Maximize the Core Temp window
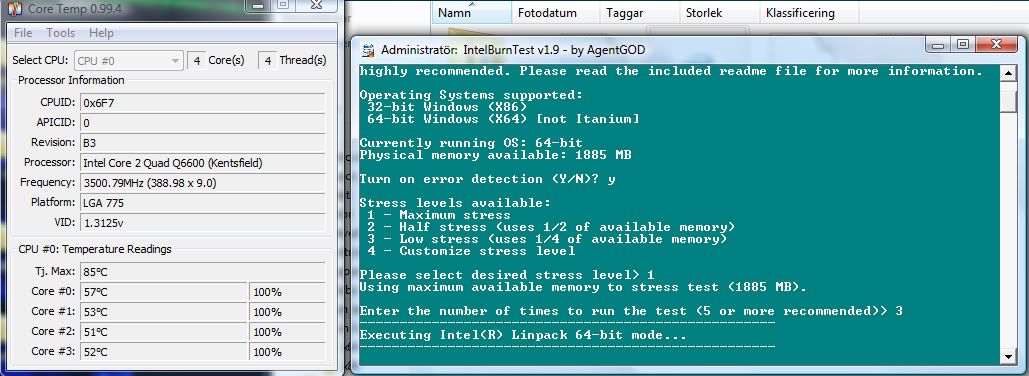Screen dimensions: 1029x376 pos(283,5)
